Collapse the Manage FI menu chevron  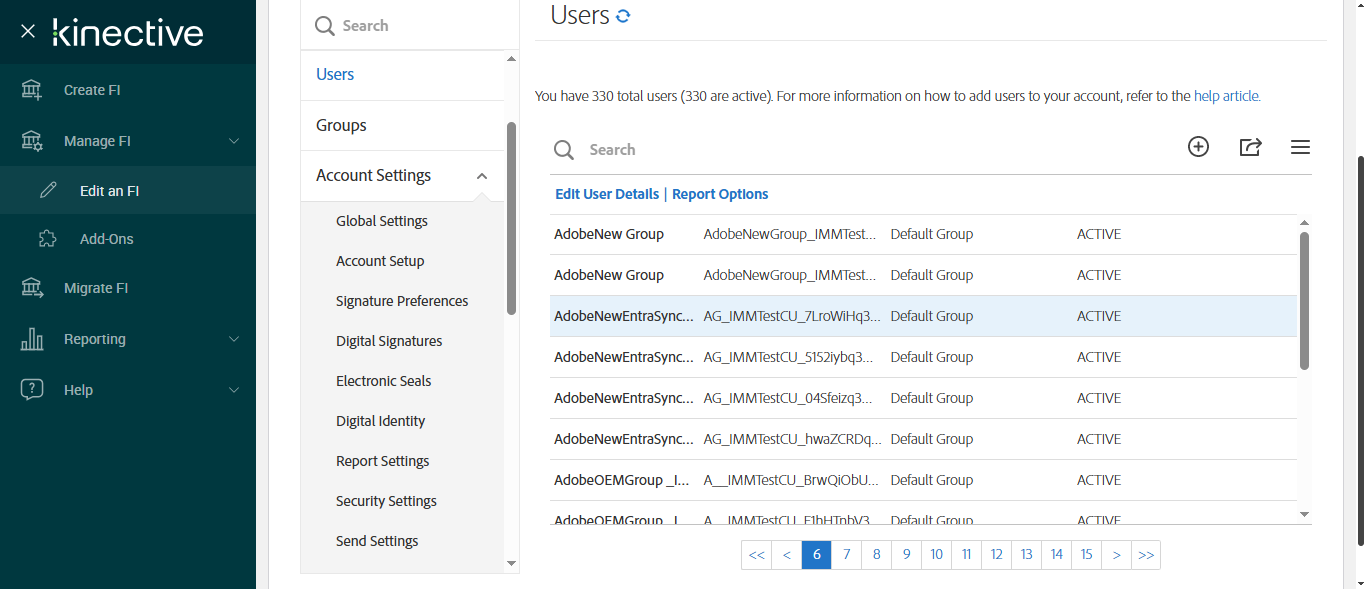tap(234, 141)
